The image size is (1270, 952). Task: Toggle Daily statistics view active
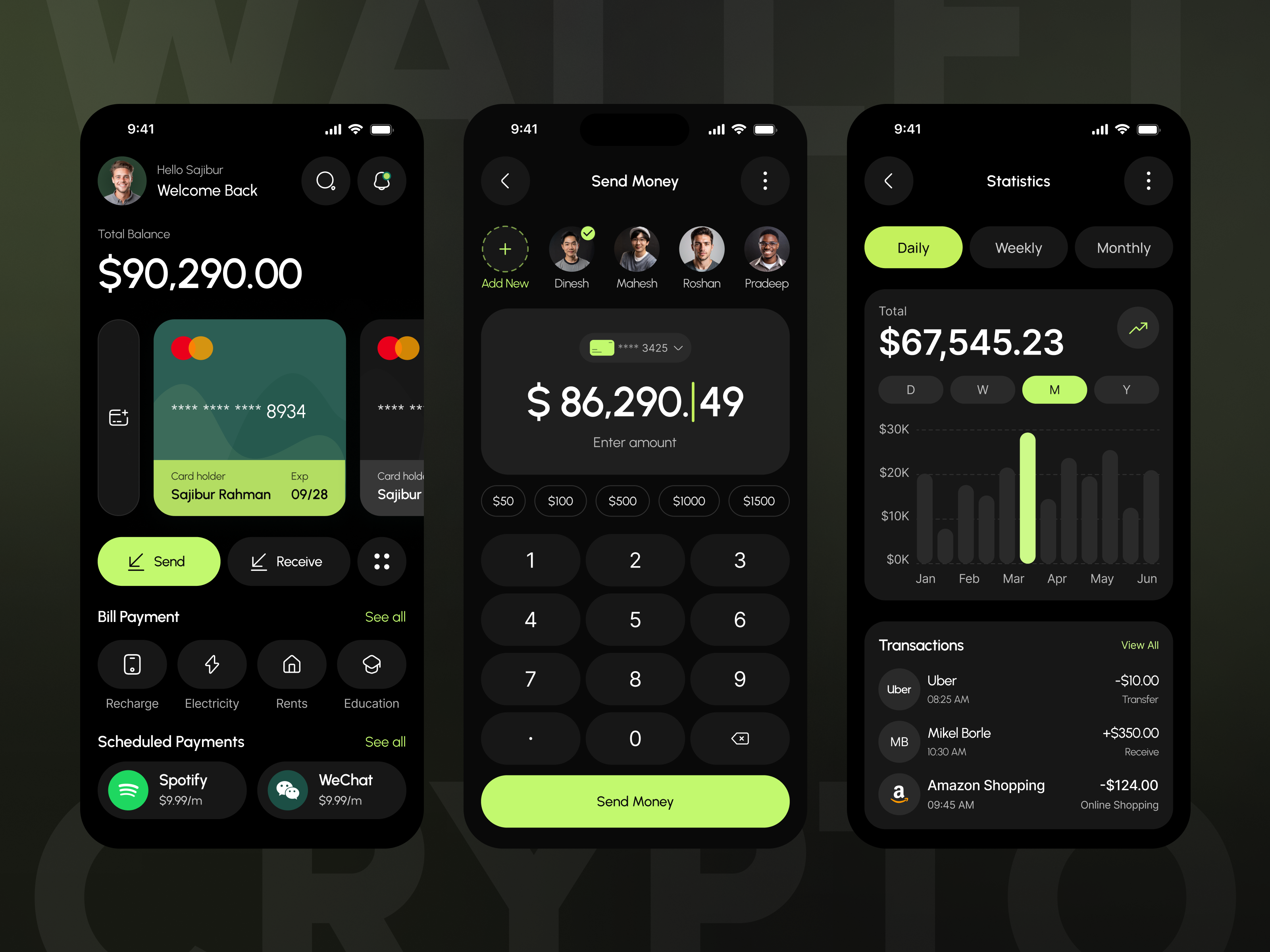point(912,247)
